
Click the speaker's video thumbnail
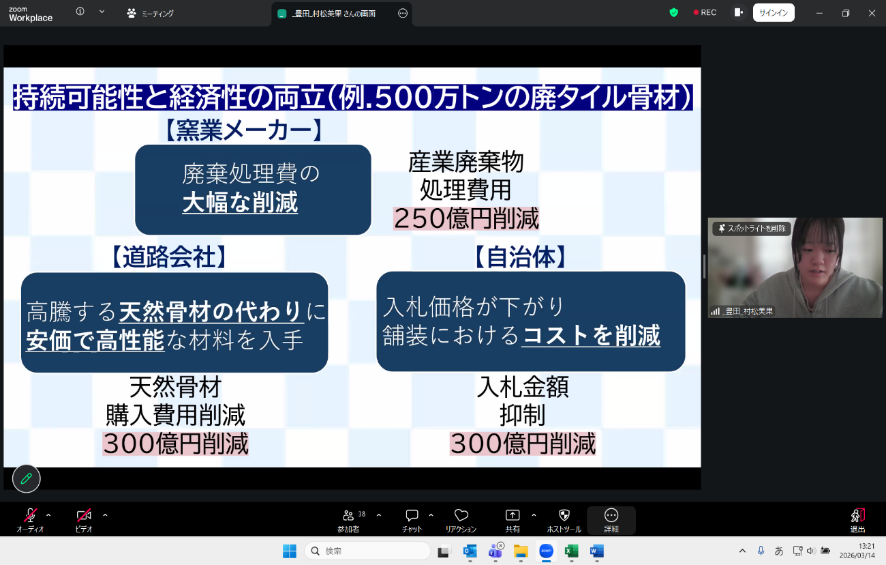coord(795,268)
